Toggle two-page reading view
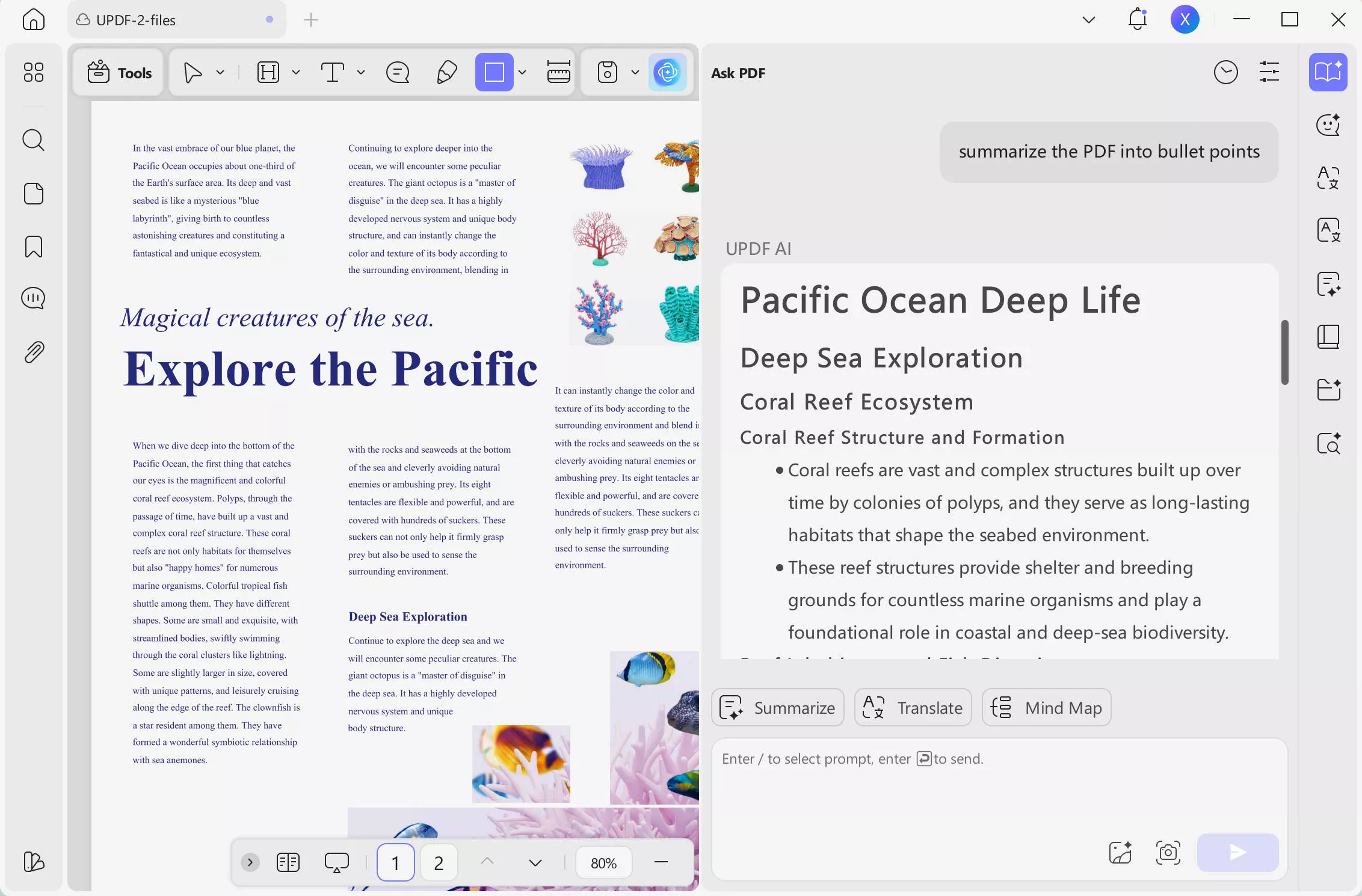This screenshot has height=896, width=1362. coord(288,862)
